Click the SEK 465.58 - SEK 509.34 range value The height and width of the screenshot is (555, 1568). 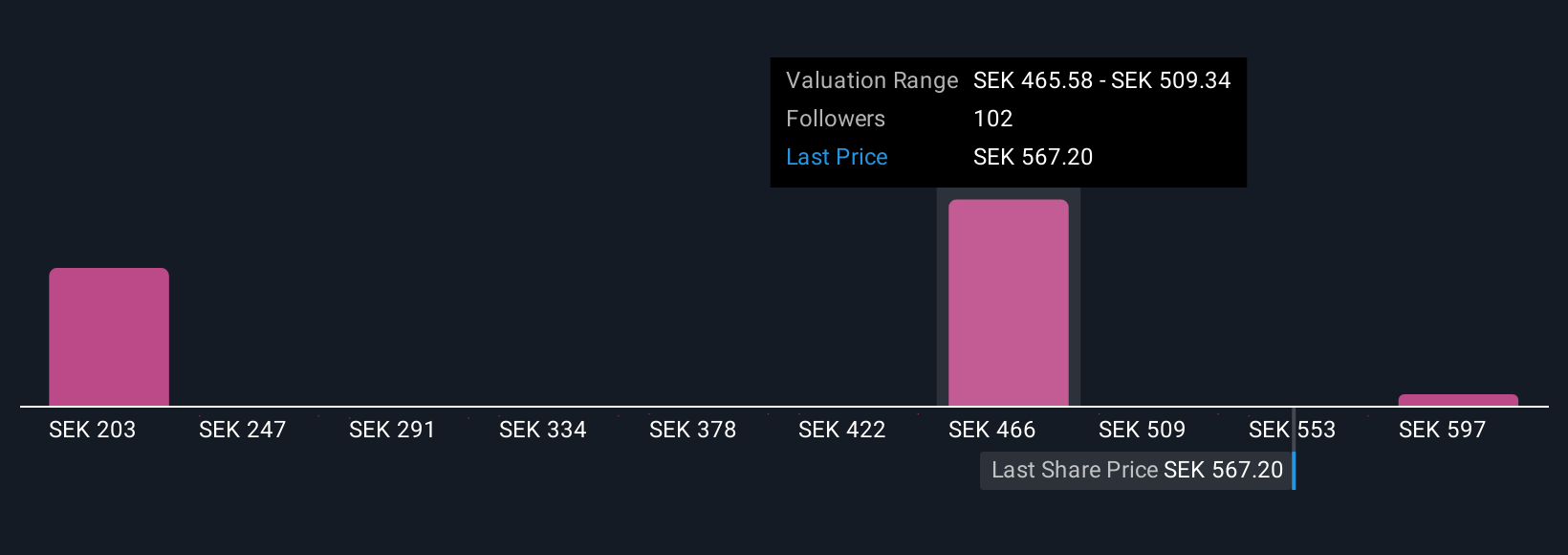coord(1101,80)
